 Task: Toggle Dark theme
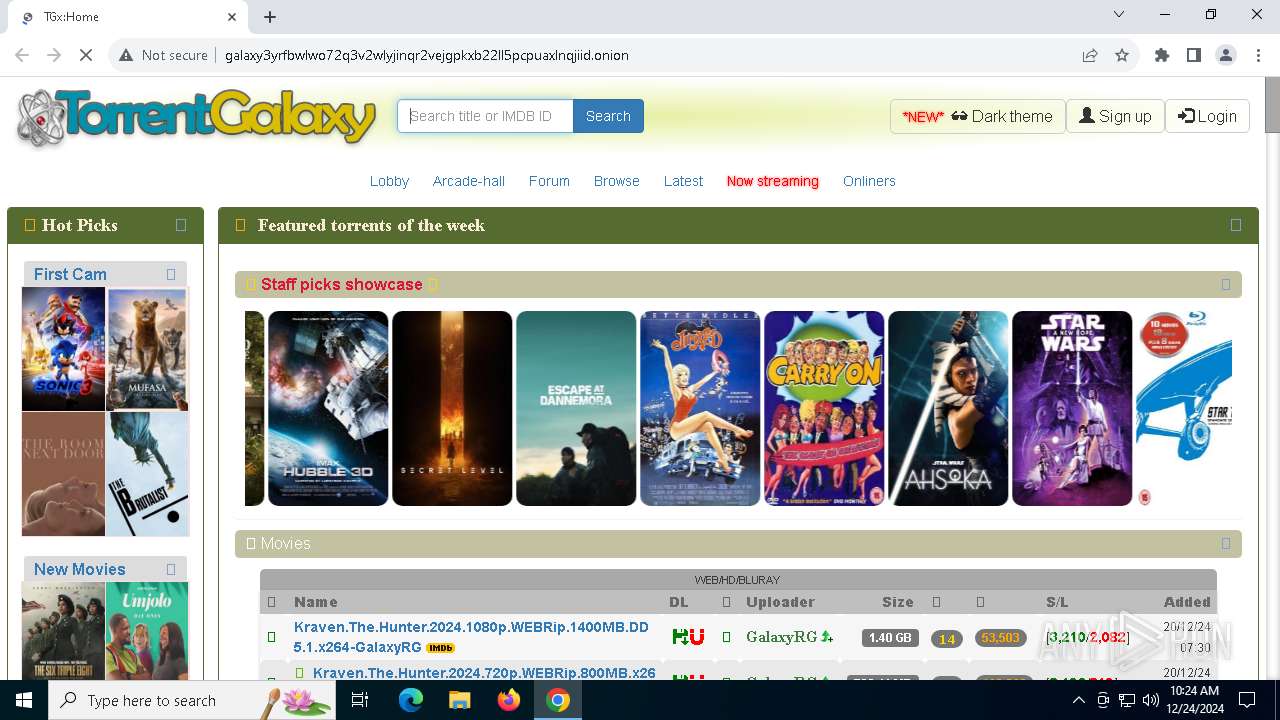[x=977, y=116]
